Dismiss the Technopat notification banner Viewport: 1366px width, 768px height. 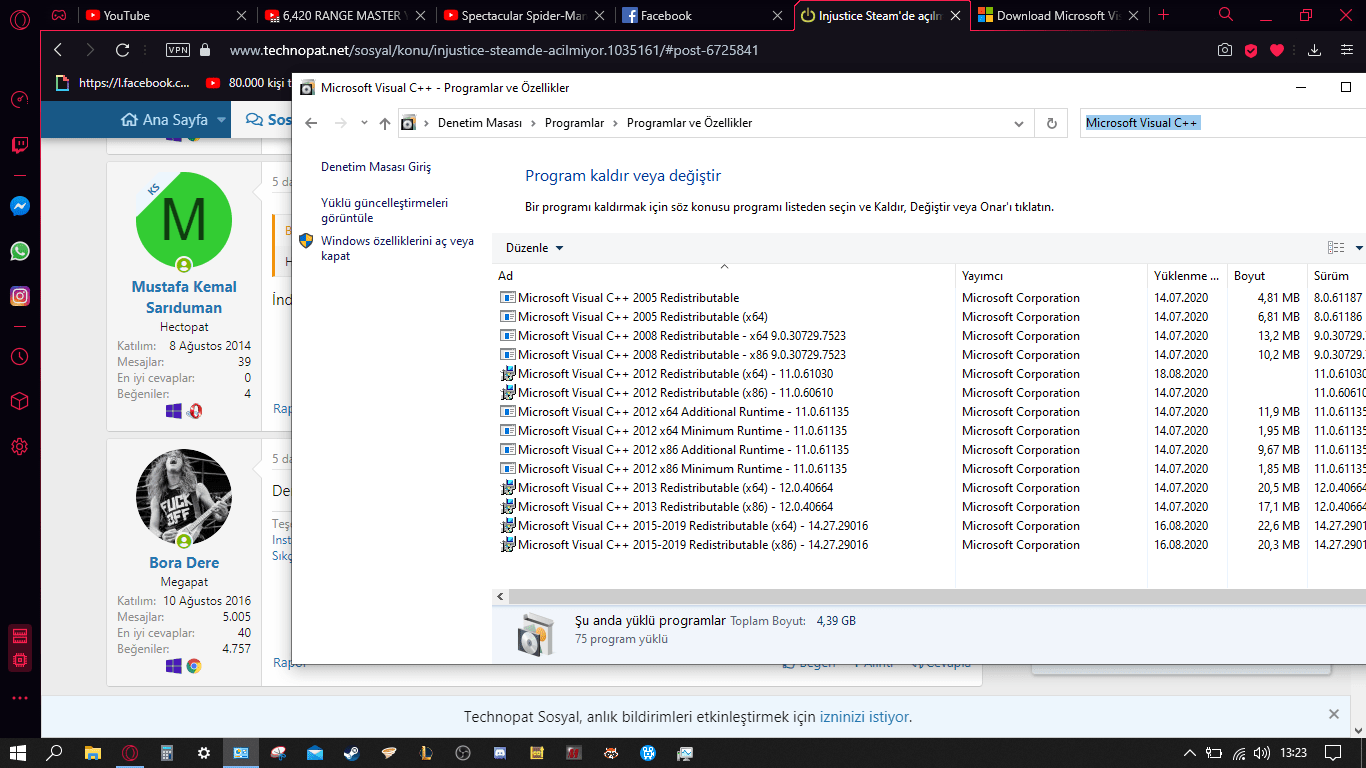click(1333, 714)
